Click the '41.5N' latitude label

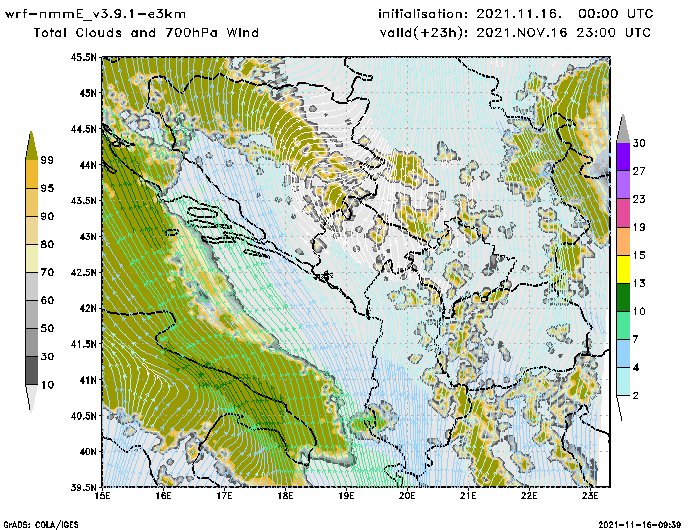pyautogui.click(x=83, y=344)
